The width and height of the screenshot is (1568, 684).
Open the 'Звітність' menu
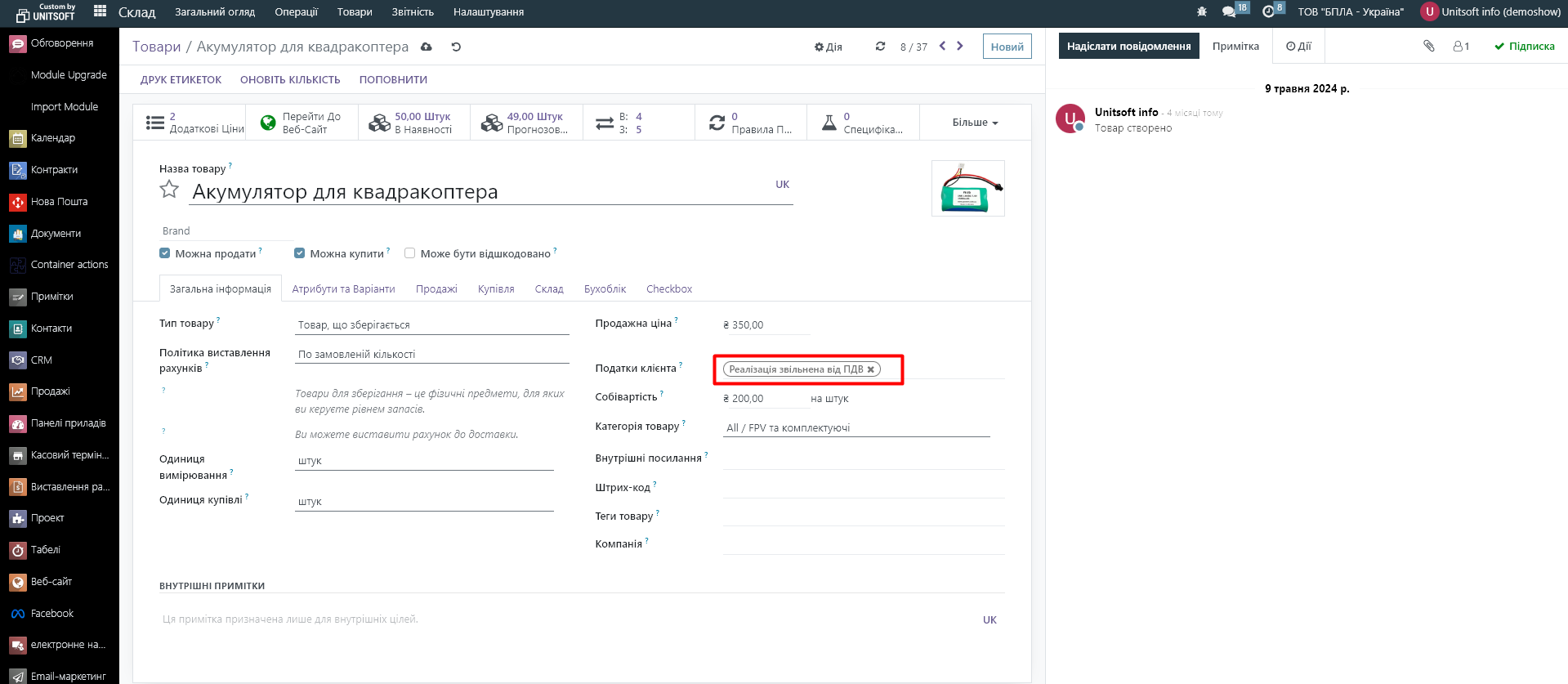413,12
